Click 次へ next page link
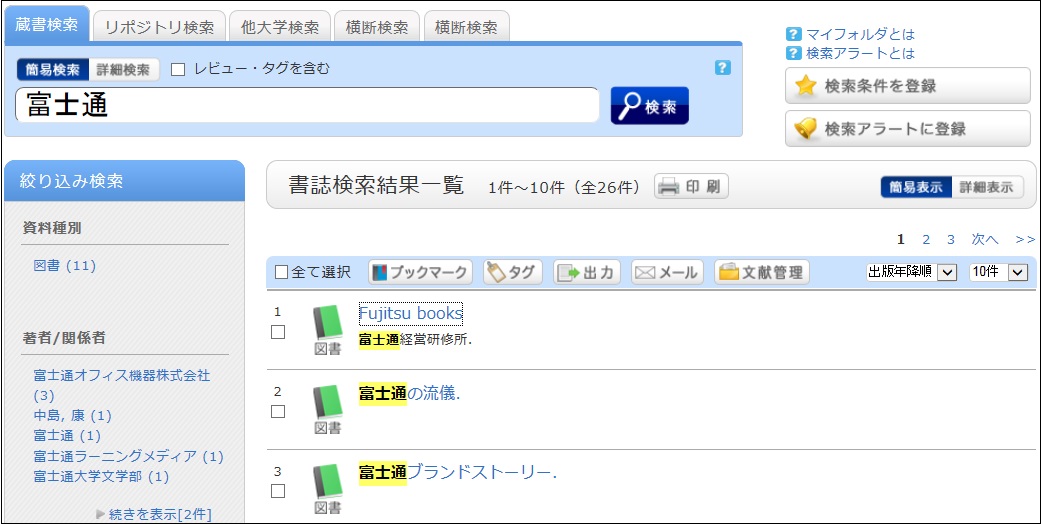The height and width of the screenshot is (524, 1041). point(985,240)
